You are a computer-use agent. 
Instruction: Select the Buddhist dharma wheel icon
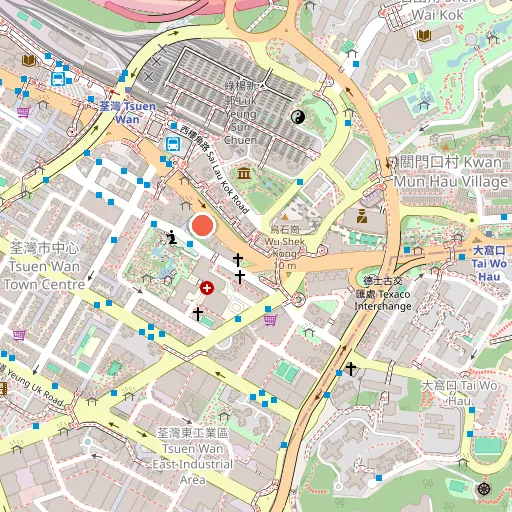click(x=483, y=489)
